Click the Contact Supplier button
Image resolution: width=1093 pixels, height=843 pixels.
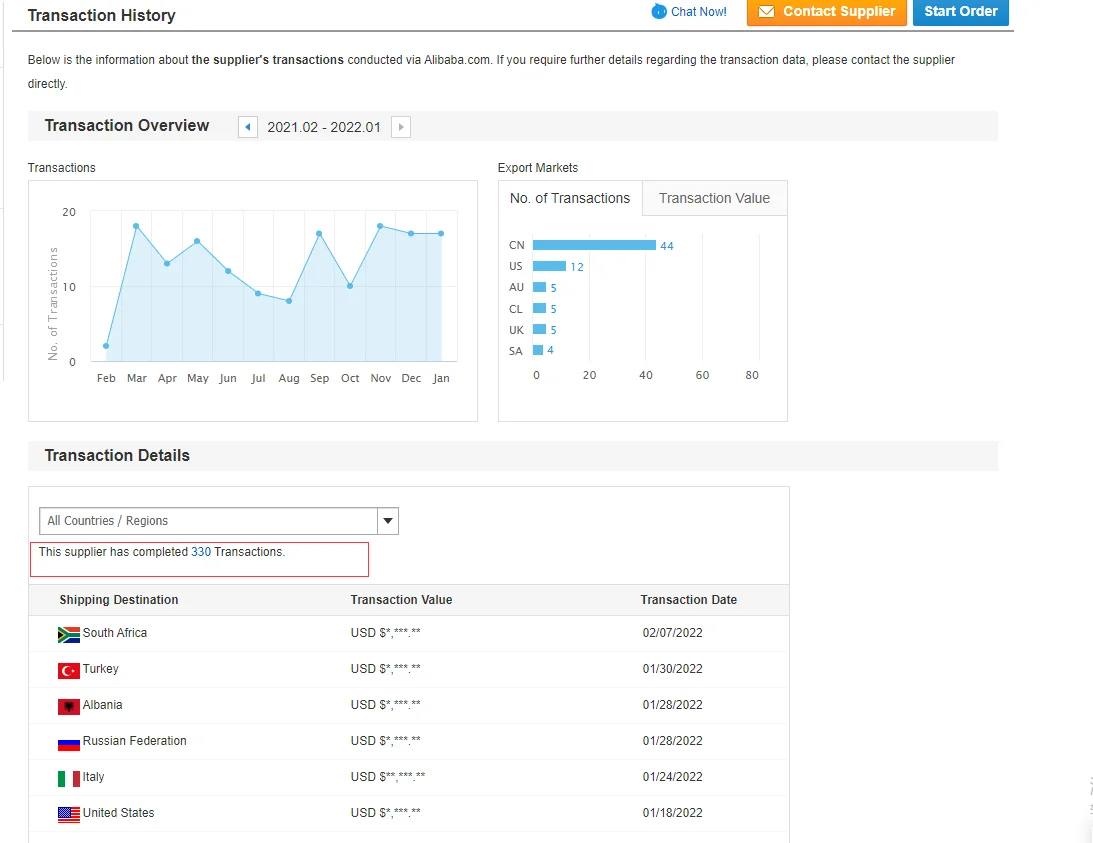[x=827, y=12]
